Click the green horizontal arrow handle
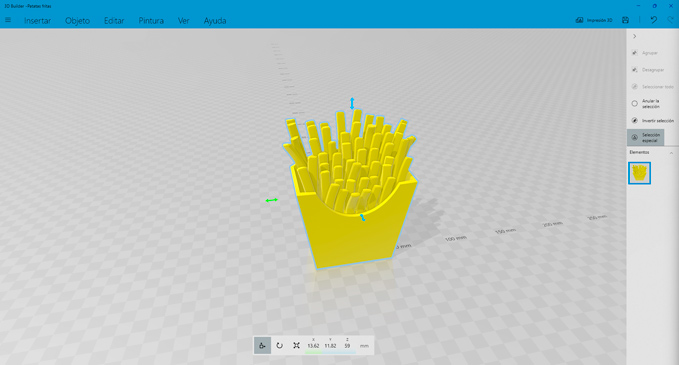This screenshot has height=365, width=679. (x=272, y=200)
